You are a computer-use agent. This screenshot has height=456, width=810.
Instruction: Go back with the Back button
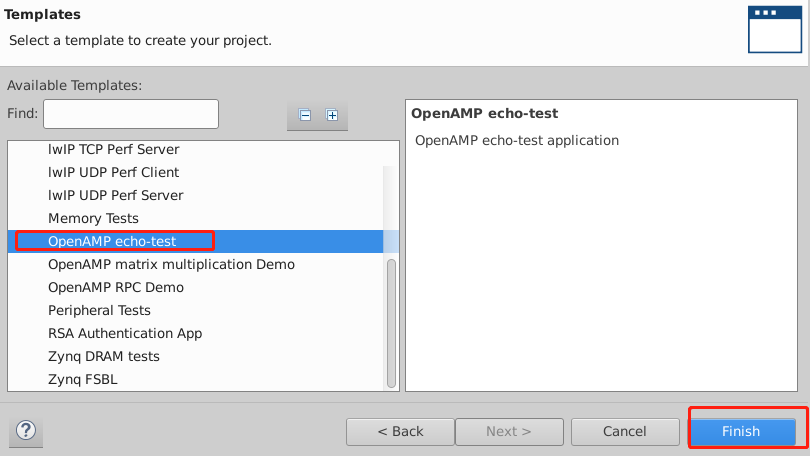[400, 431]
